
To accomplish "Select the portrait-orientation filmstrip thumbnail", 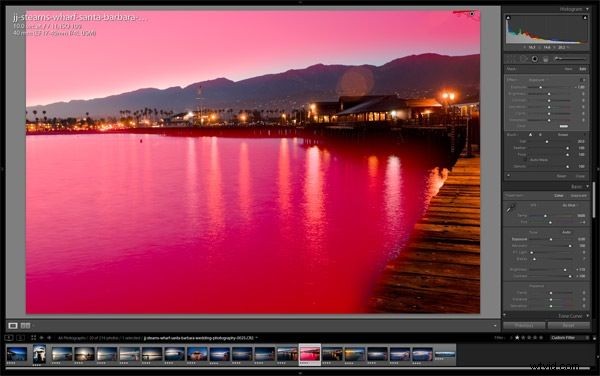I will click(39, 354).
